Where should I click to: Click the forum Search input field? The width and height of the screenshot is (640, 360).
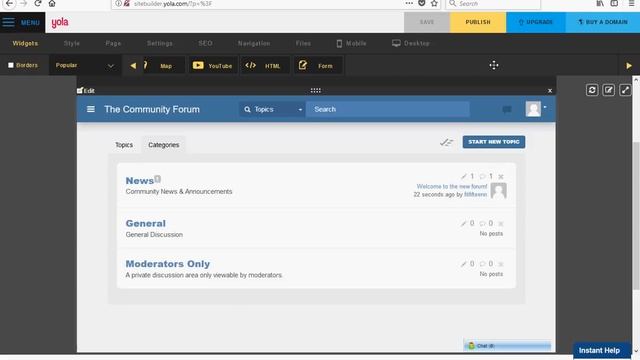tap(388, 109)
